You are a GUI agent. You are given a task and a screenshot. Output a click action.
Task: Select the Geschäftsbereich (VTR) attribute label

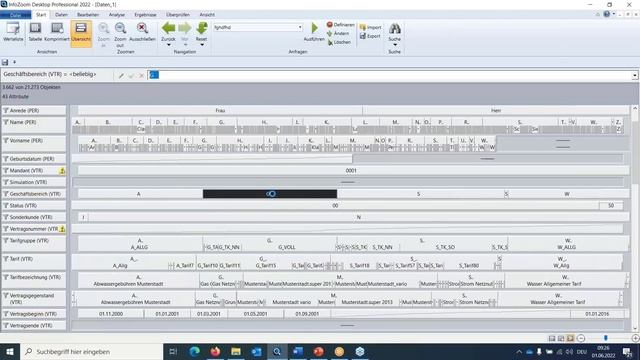(33, 194)
